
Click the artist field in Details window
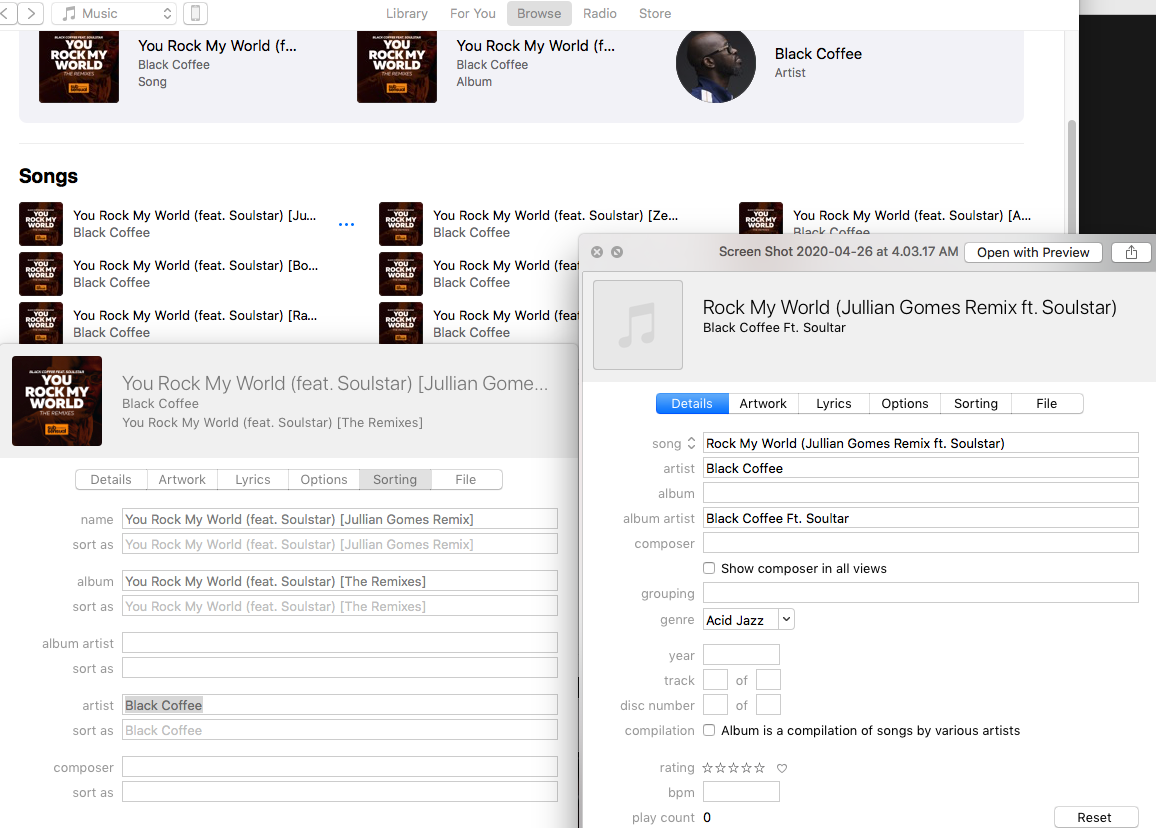pyautogui.click(x=921, y=468)
